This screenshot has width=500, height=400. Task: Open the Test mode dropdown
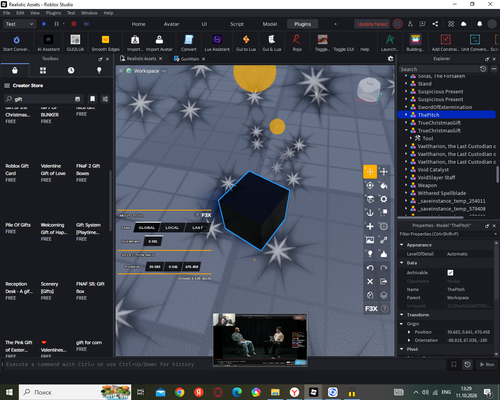19,24
